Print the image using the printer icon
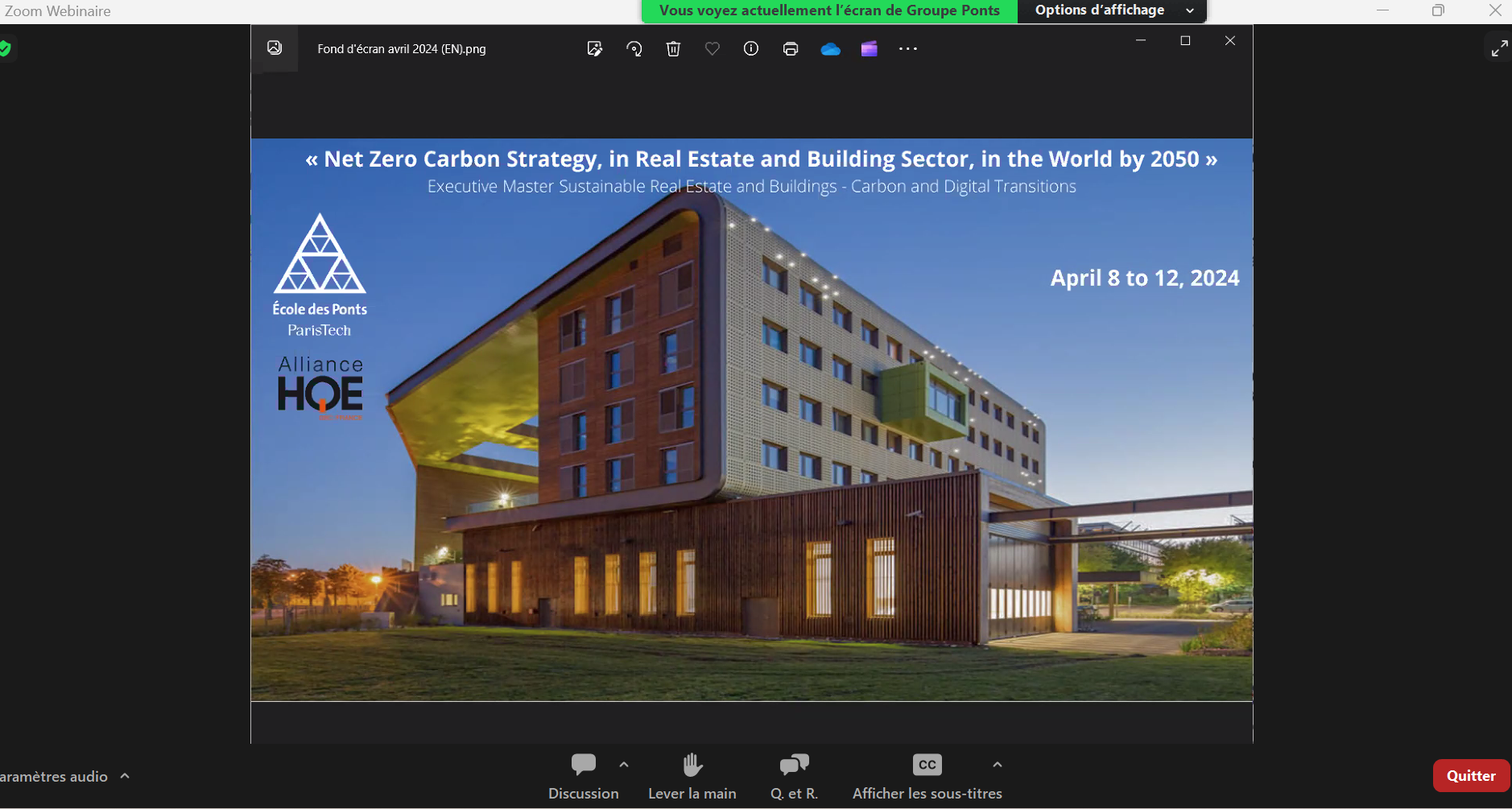1512x809 pixels. pos(791,48)
